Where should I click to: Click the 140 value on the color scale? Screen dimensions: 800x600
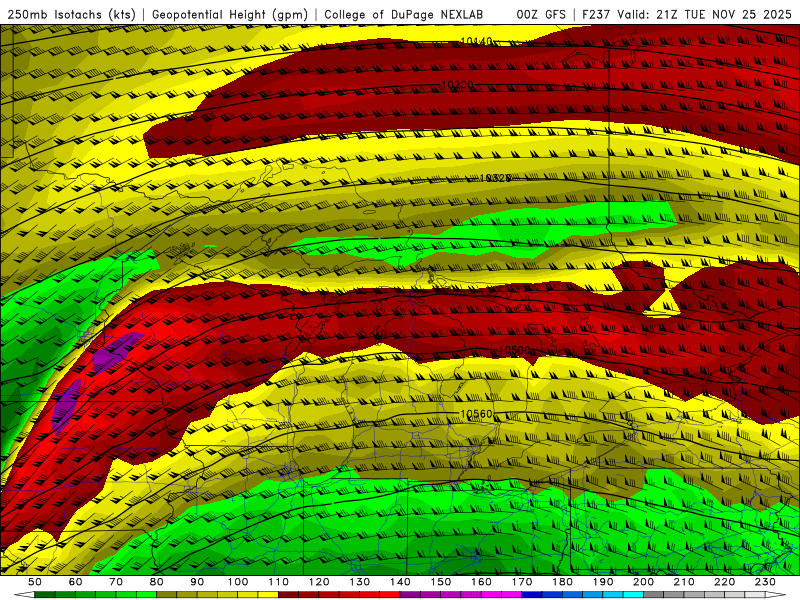pos(400,582)
